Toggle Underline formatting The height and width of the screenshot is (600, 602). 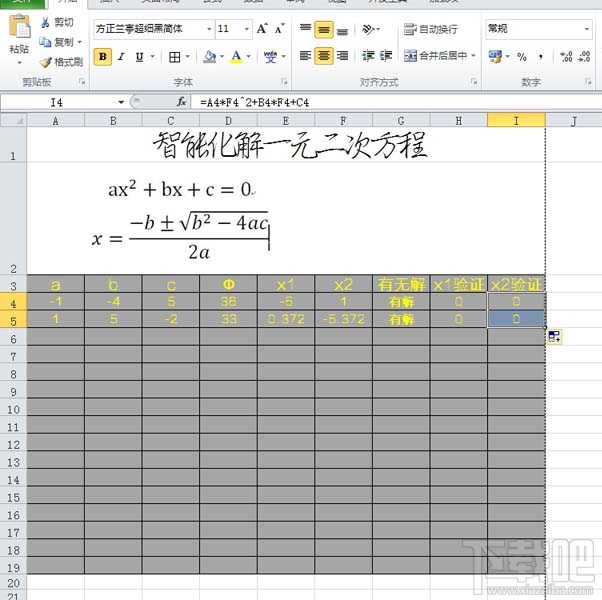click(139, 57)
